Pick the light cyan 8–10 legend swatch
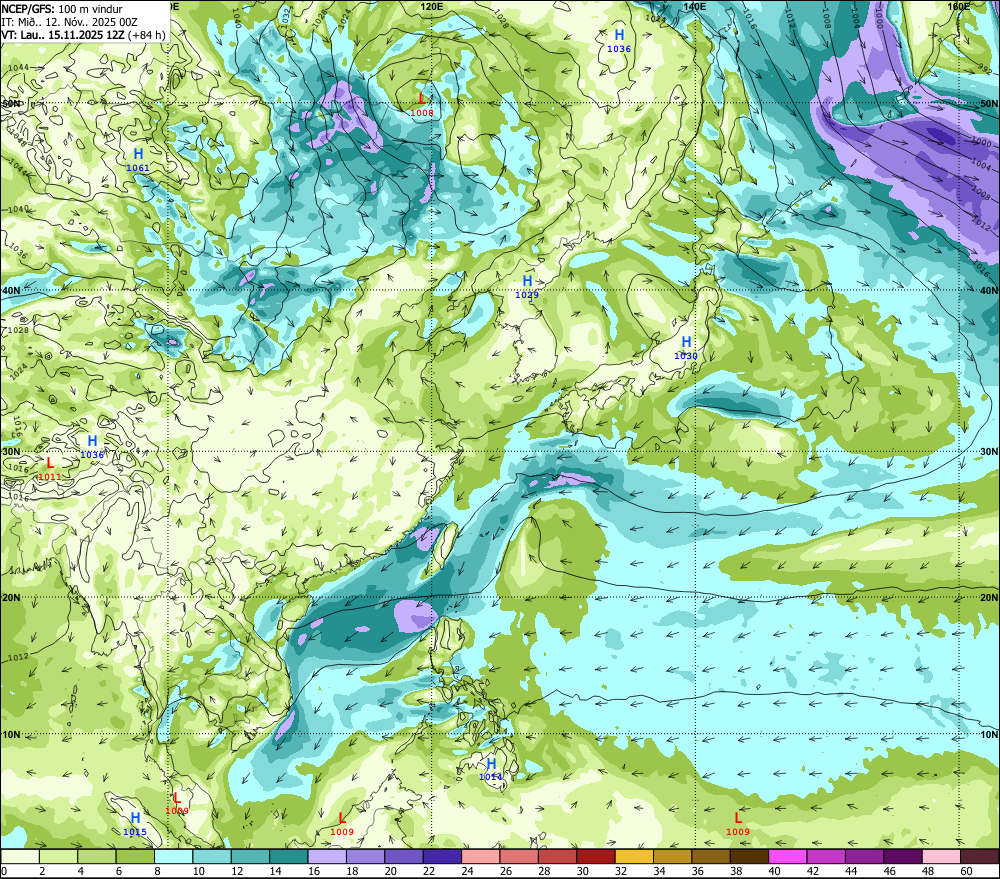The height and width of the screenshot is (879, 1000). click(x=173, y=857)
